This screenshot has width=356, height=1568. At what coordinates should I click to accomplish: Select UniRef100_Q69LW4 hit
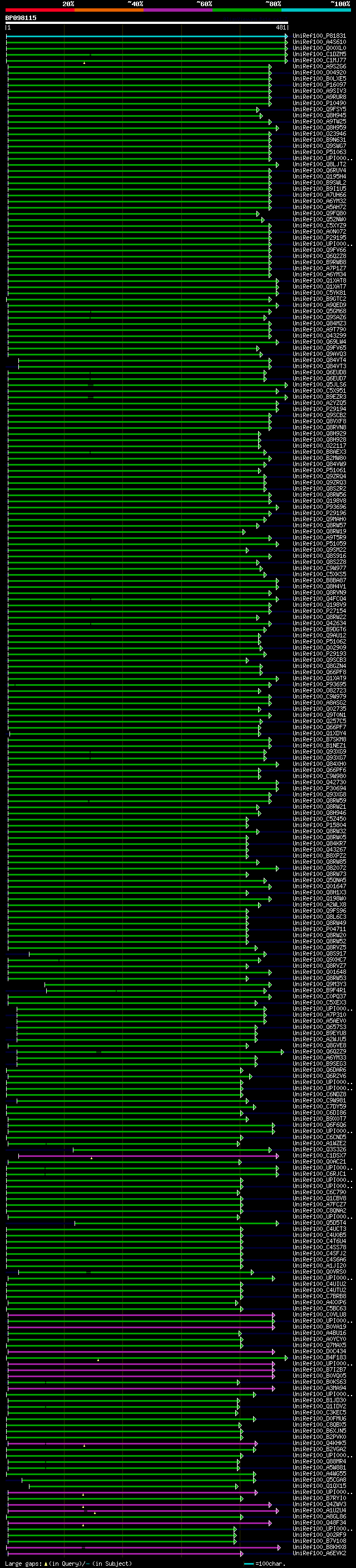point(319,342)
